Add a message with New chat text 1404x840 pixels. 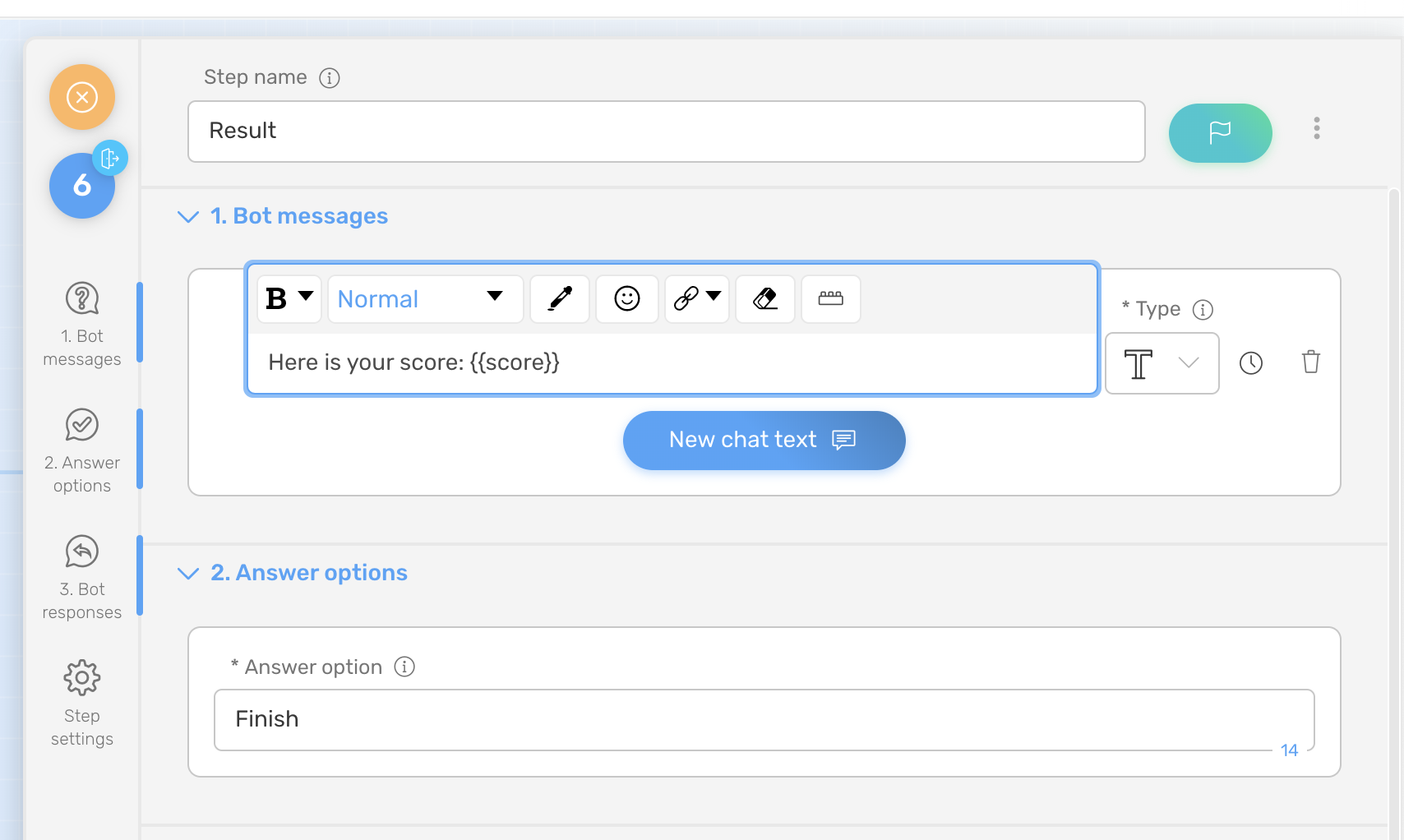763,440
